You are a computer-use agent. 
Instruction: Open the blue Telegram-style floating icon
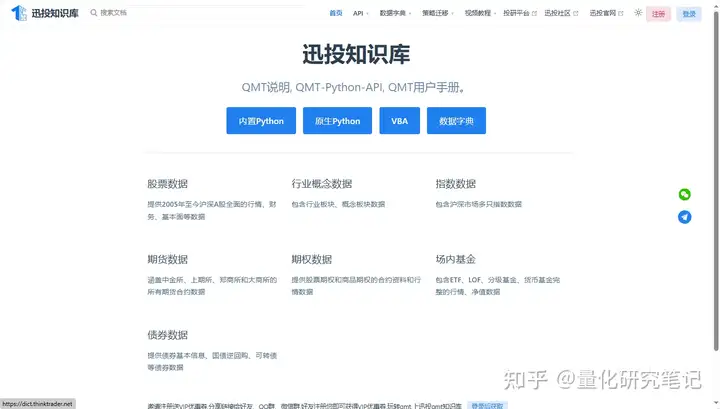[x=684, y=217]
